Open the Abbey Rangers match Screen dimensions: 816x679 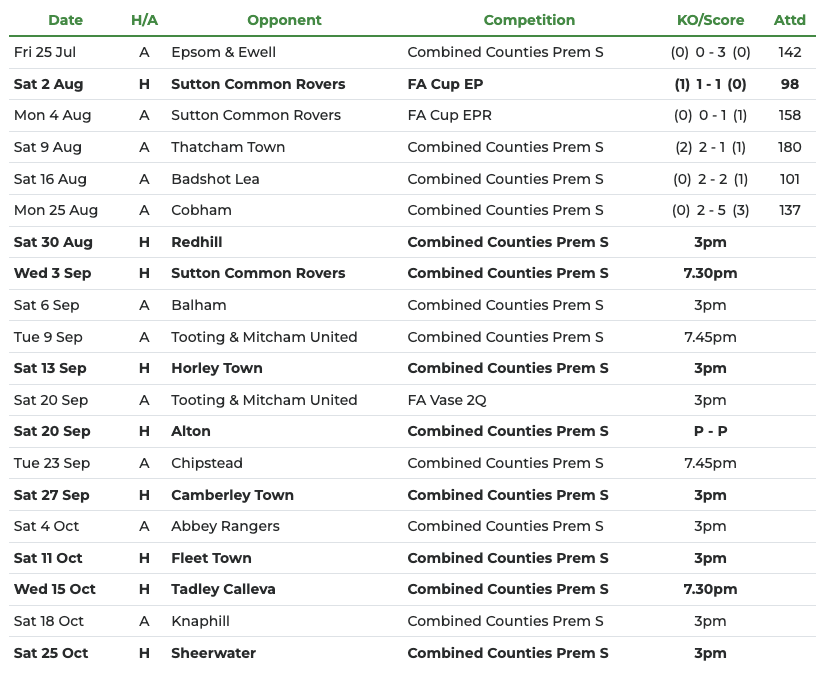225,526
